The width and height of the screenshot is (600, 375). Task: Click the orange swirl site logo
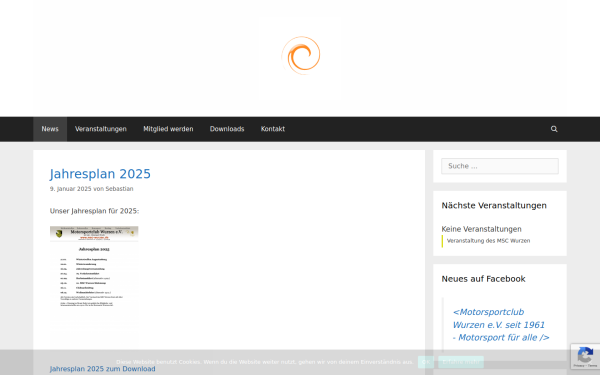301,55
